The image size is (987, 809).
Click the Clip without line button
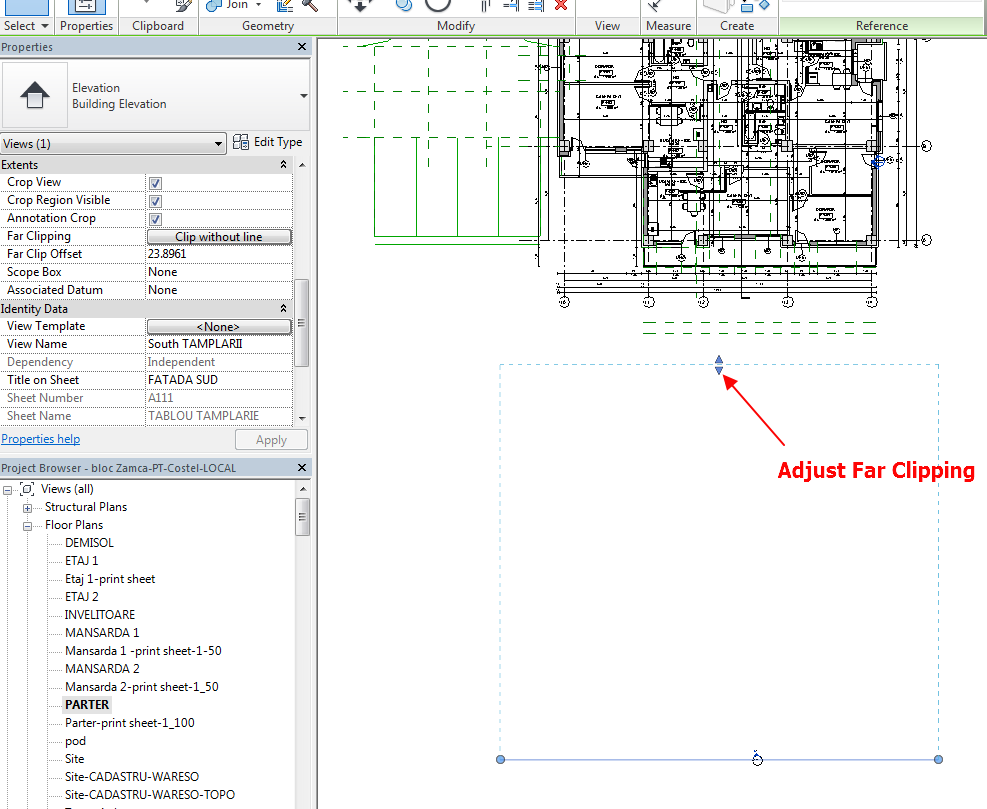click(219, 237)
